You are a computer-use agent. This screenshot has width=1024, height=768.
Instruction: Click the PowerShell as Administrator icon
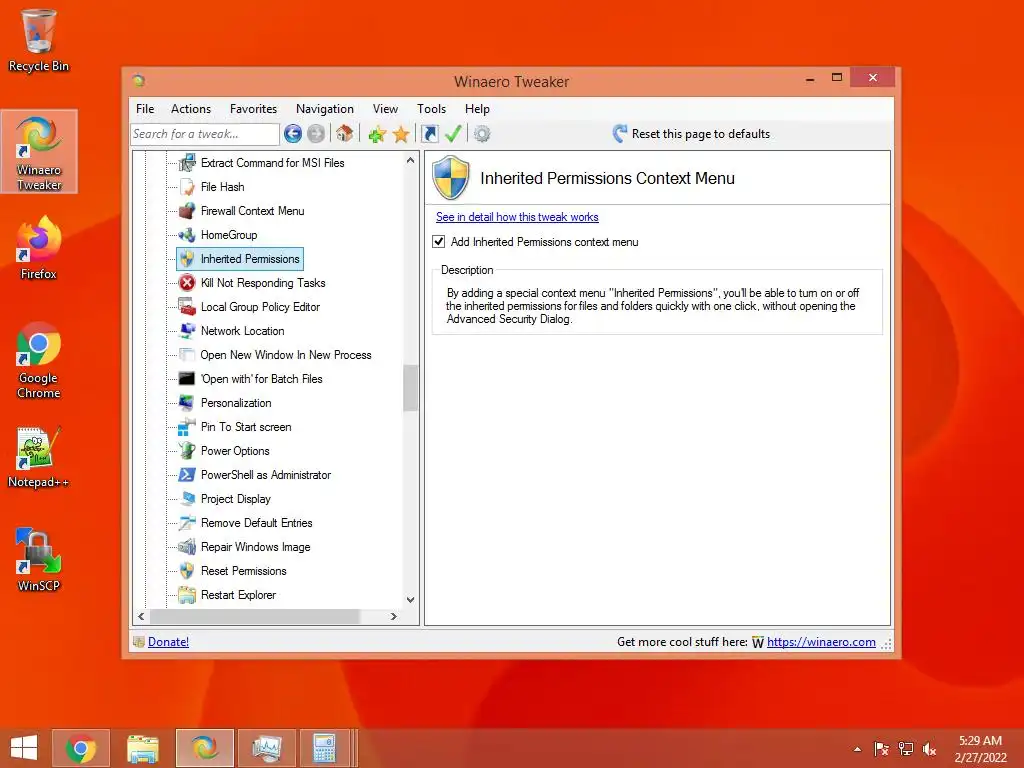point(187,475)
